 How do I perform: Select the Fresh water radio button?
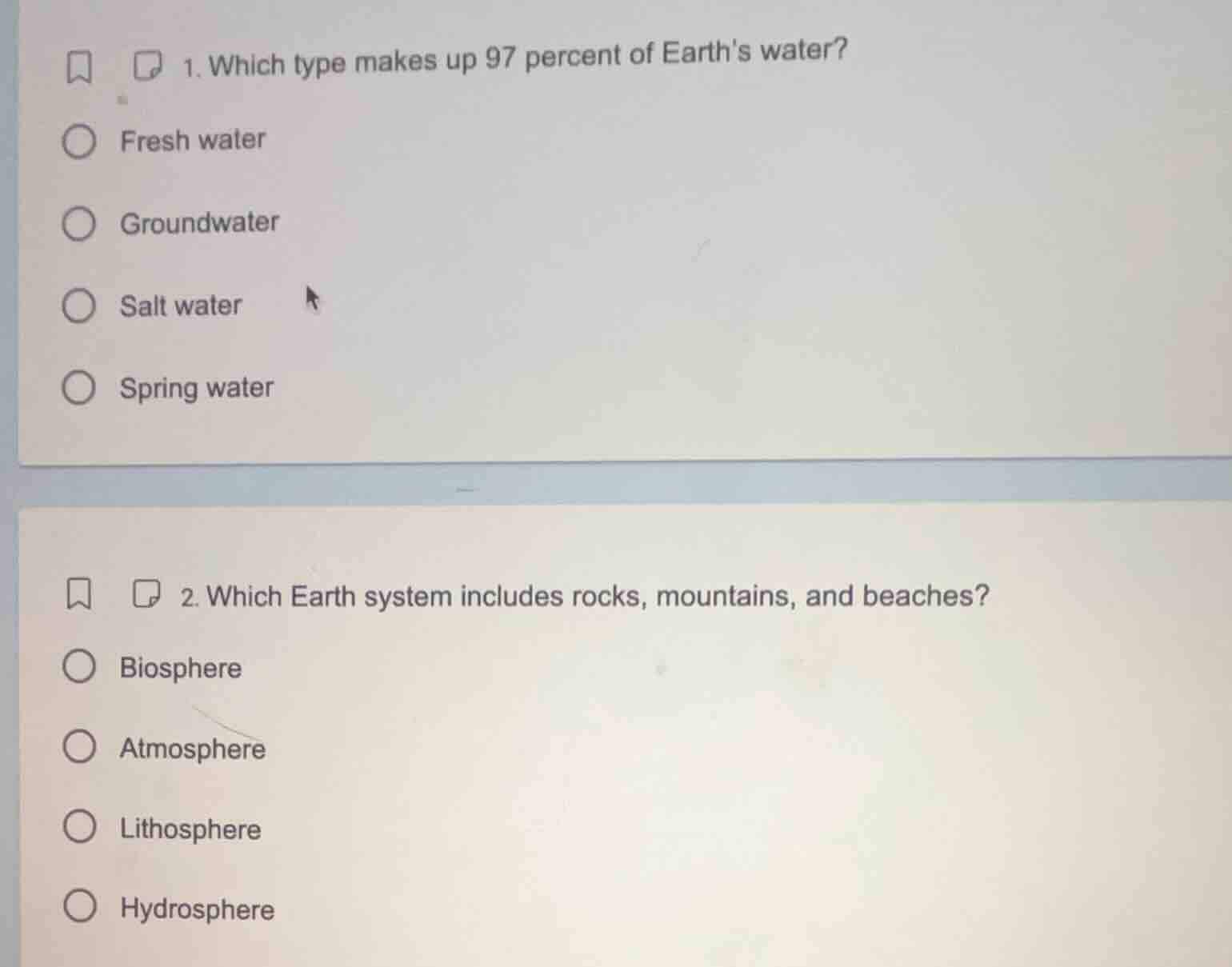[79, 141]
